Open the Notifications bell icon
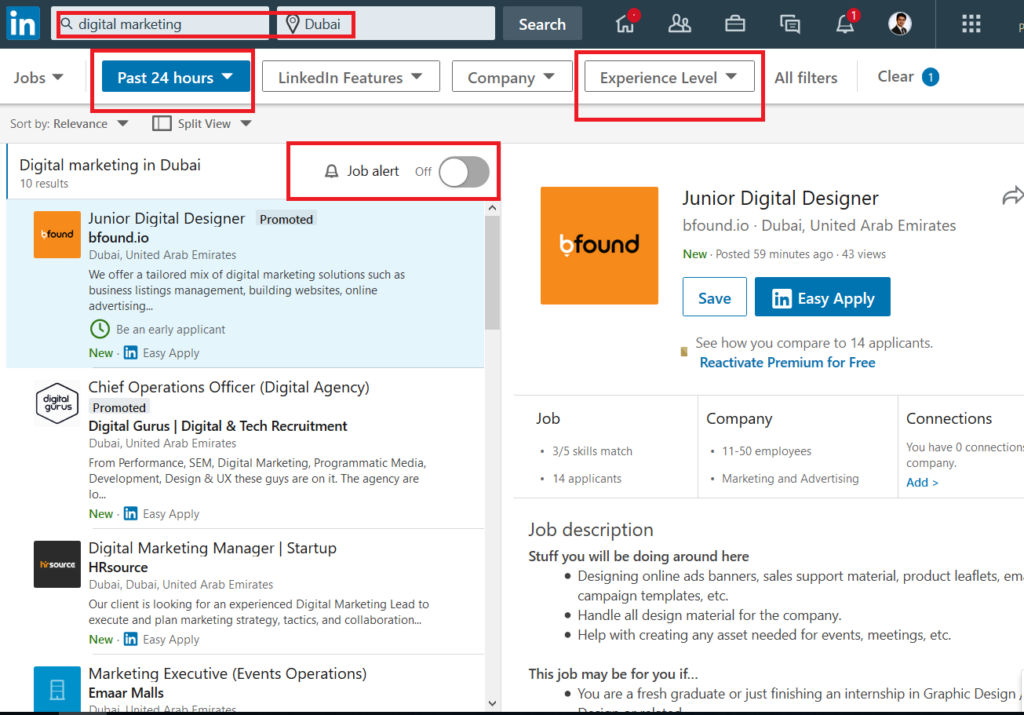This screenshot has width=1024, height=715. click(x=845, y=24)
